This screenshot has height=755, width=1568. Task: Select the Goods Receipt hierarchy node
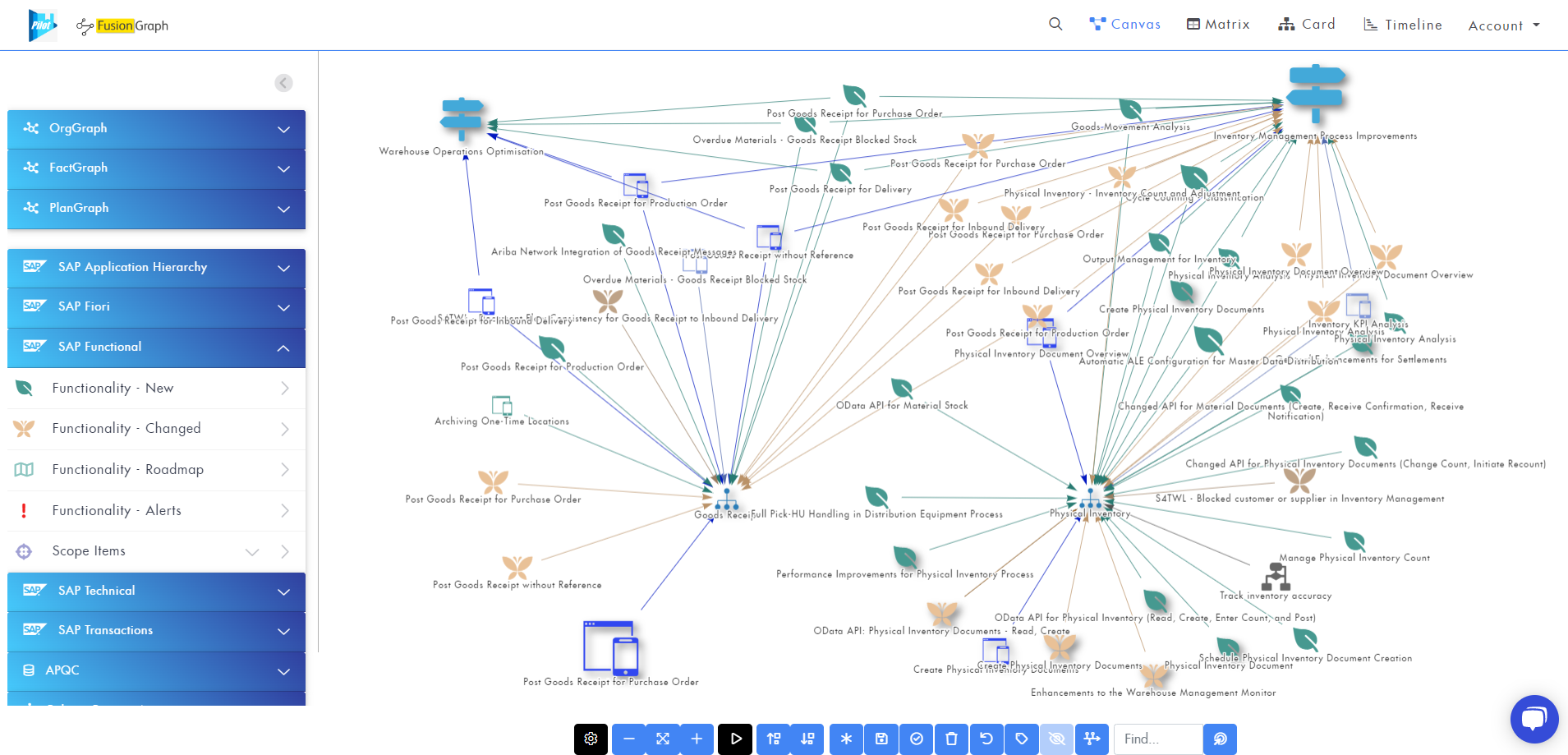pos(726,498)
